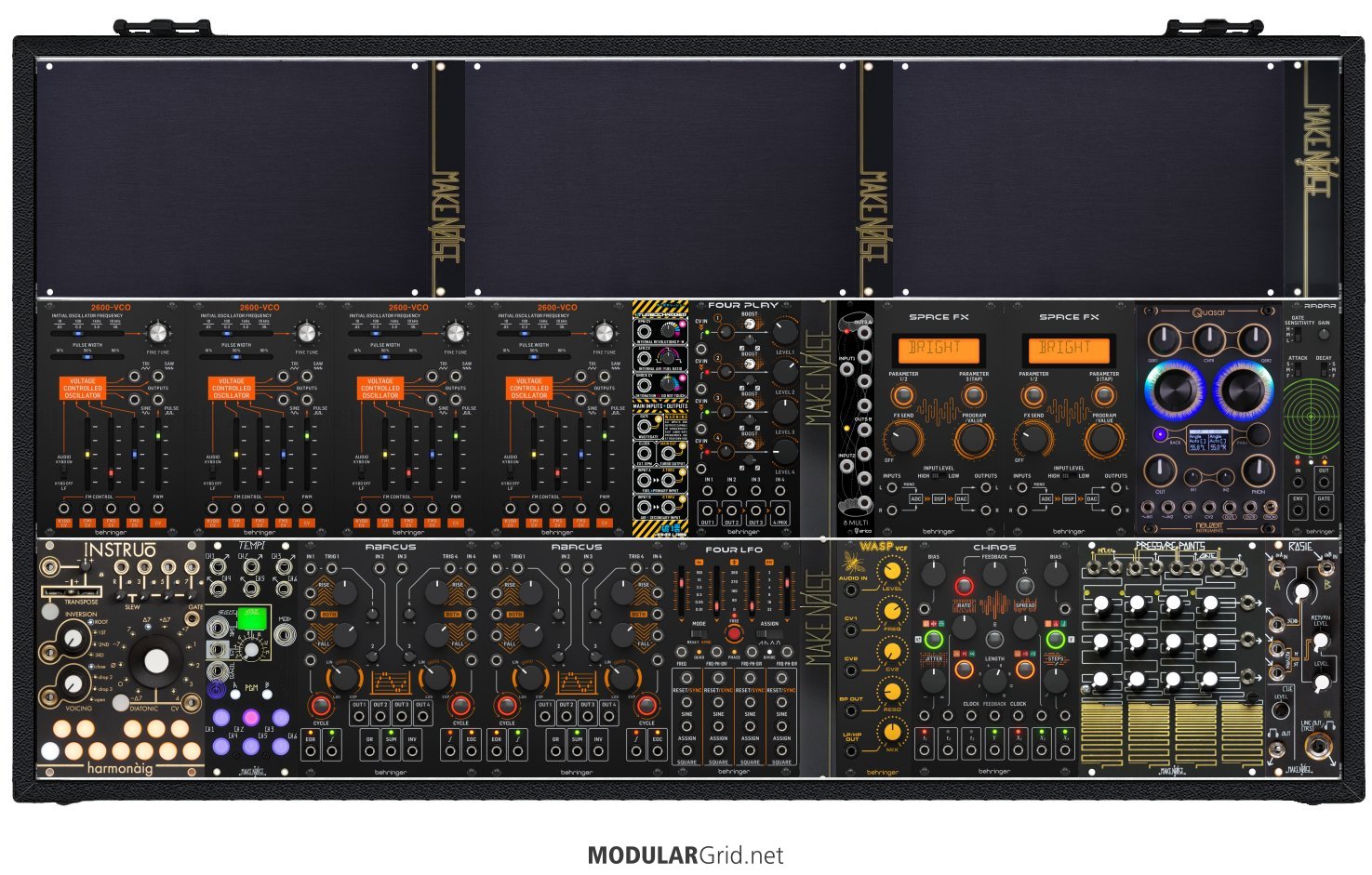Viewport: 1372px width, 875px height.
Task: Click the GATE jack on Radar
Action: coord(1324,510)
